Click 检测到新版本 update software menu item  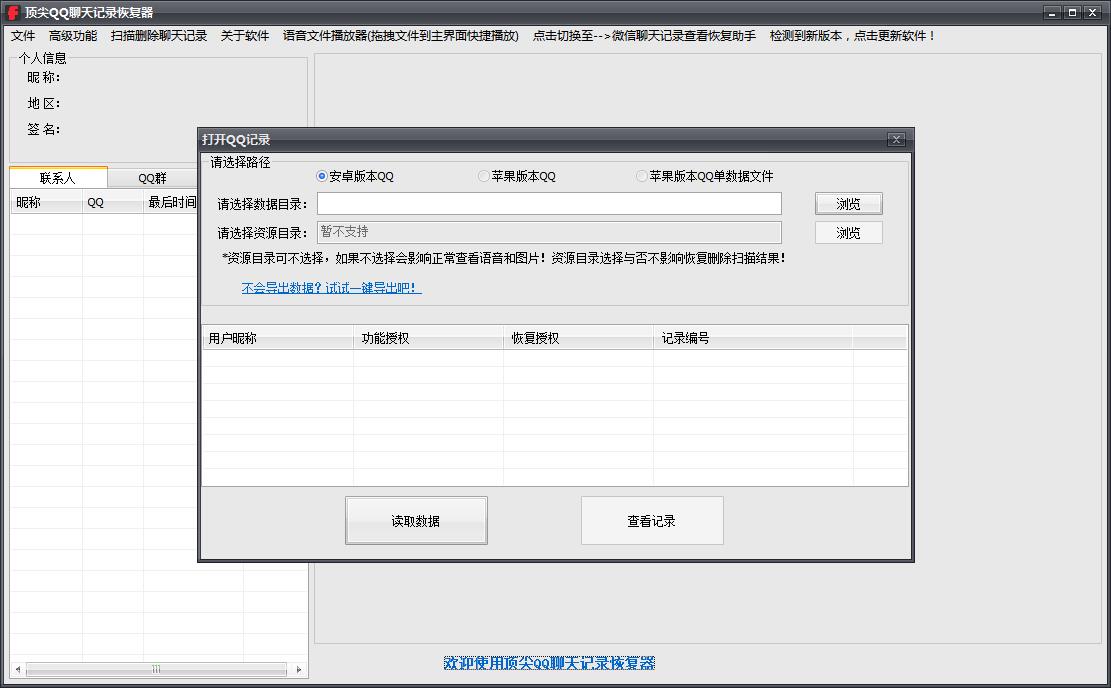coord(852,35)
